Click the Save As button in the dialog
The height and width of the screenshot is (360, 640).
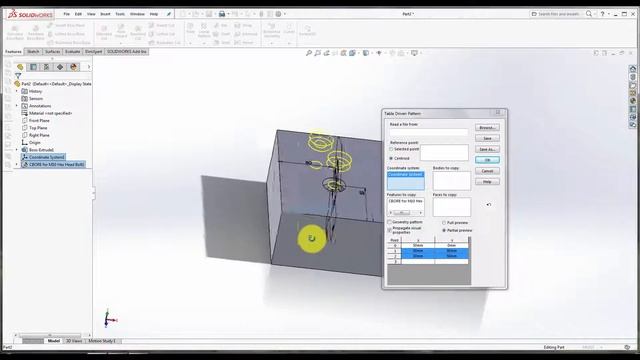tap(487, 149)
